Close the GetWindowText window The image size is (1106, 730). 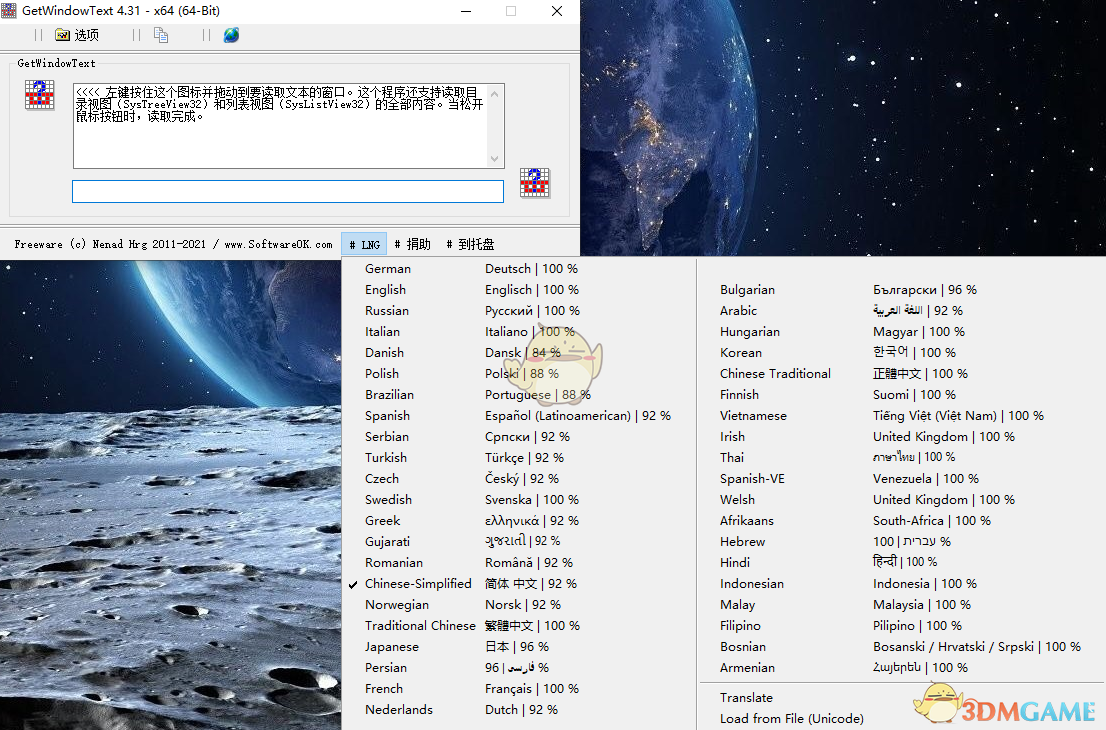click(557, 11)
